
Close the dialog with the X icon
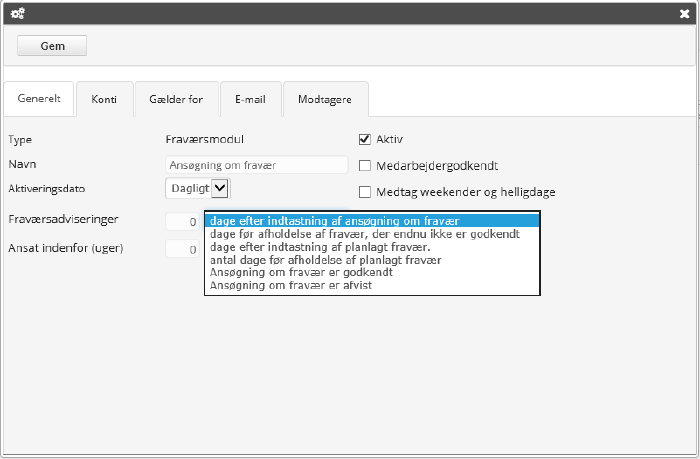pyautogui.click(x=684, y=14)
